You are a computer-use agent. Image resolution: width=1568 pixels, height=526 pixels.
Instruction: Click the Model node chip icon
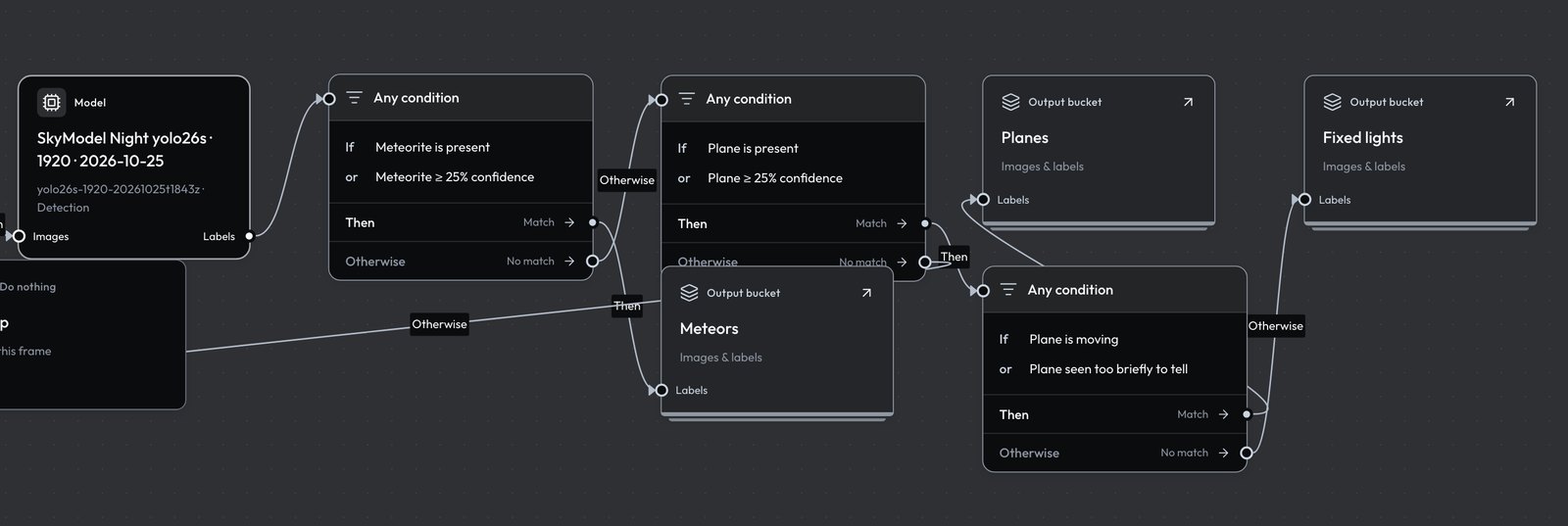tap(51, 102)
